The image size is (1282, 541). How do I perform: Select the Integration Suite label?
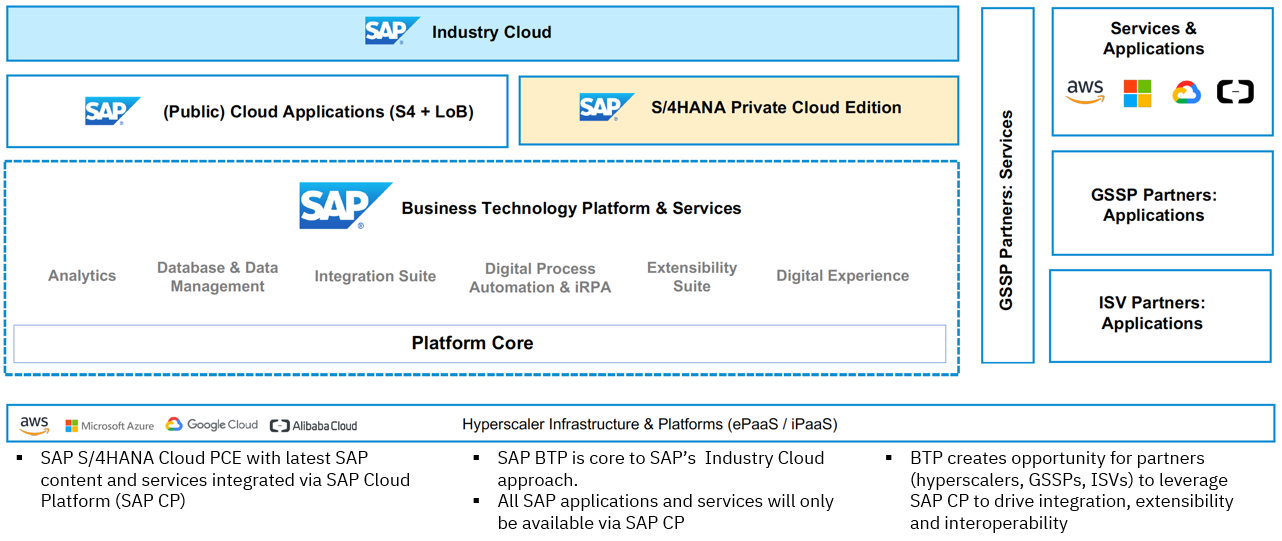tap(375, 276)
